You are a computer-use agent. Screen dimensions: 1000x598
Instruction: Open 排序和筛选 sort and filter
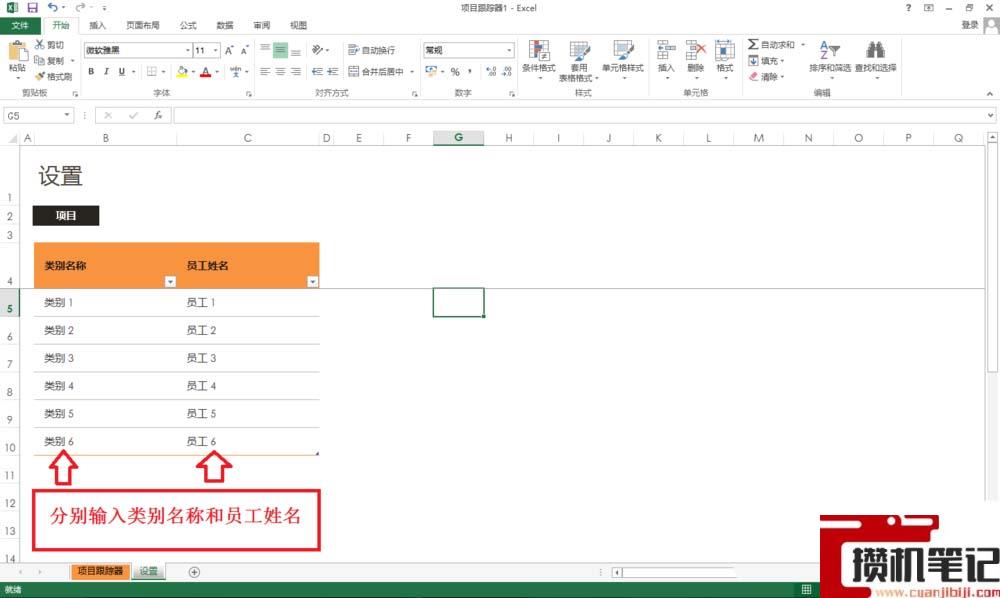(830, 59)
